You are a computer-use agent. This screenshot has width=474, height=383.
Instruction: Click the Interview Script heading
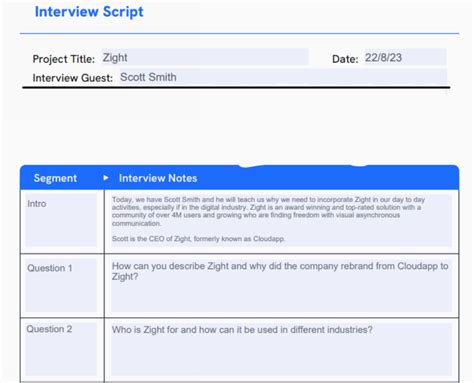point(89,12)
